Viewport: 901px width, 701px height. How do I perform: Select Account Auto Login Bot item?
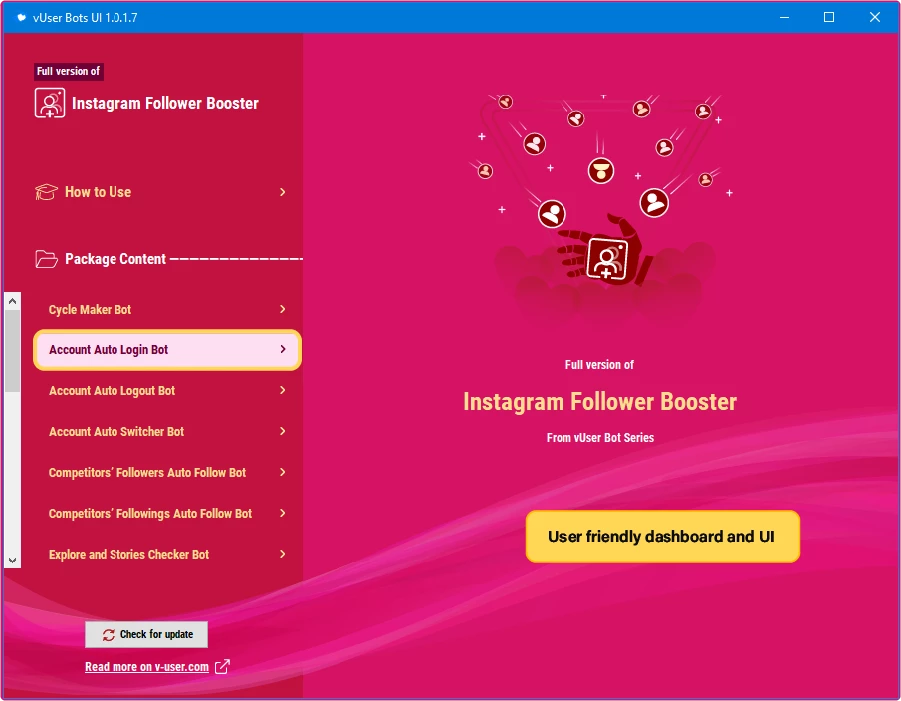coord(167,349)
